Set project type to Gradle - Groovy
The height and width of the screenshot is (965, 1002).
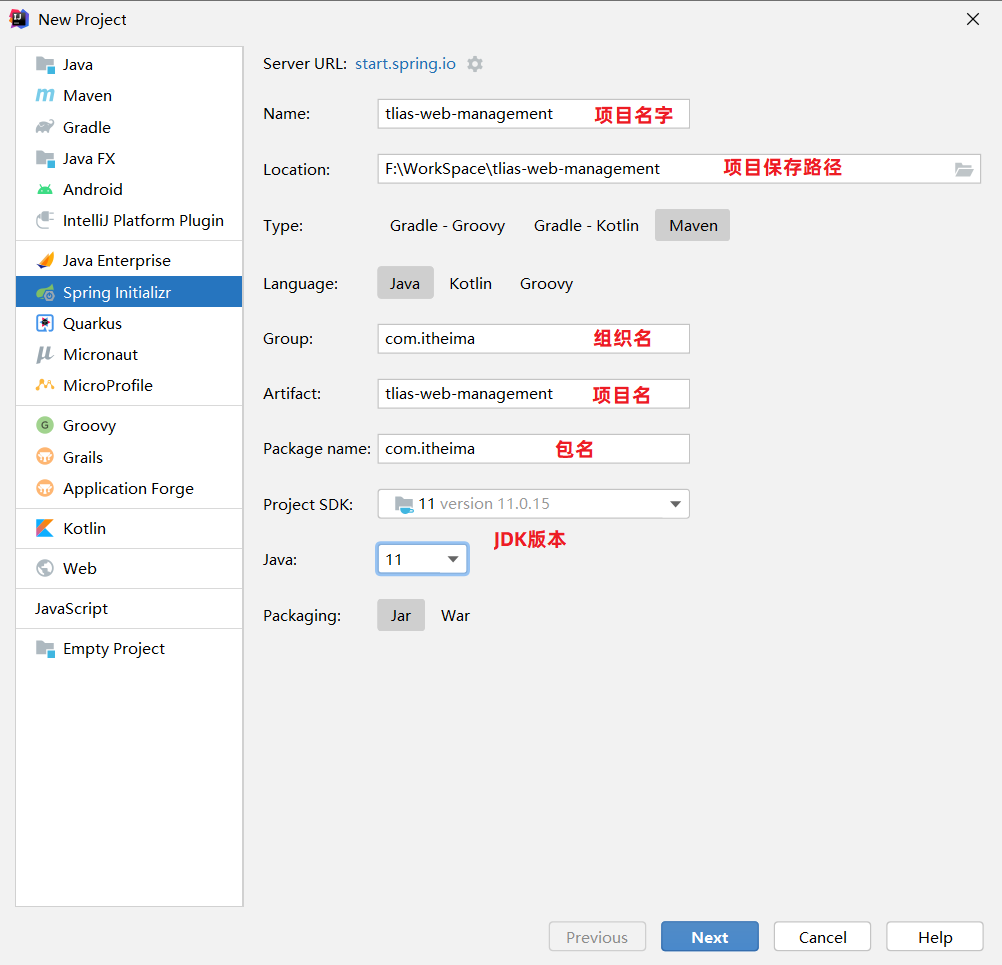447,226
